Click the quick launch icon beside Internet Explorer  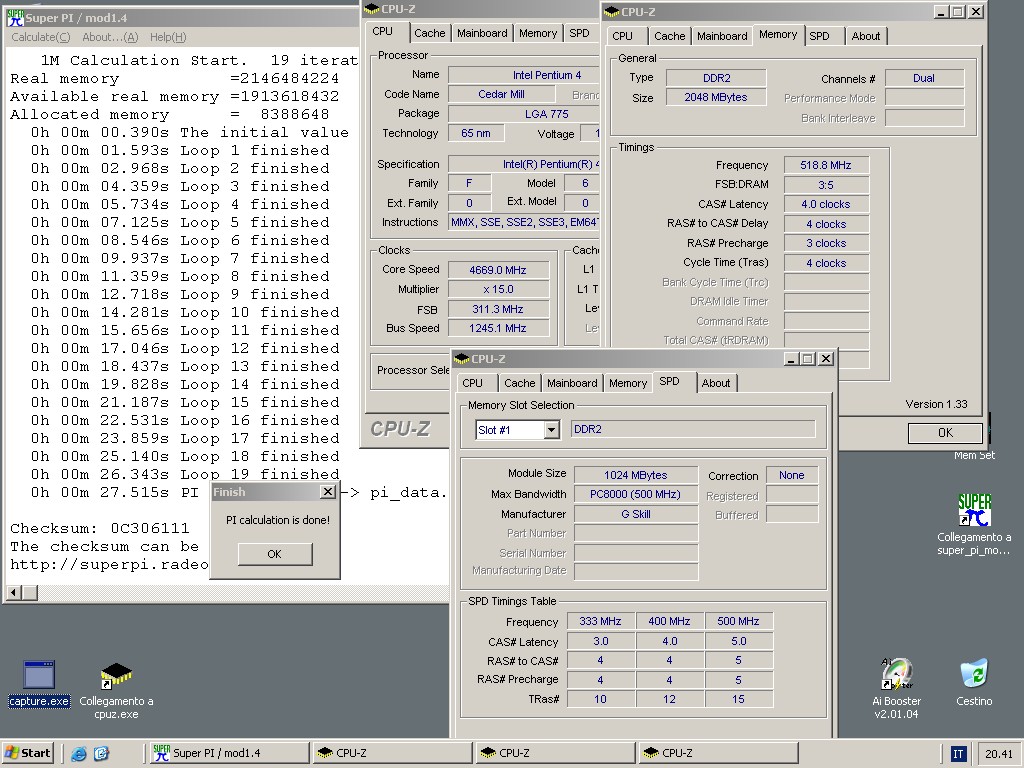coord(102,754)
